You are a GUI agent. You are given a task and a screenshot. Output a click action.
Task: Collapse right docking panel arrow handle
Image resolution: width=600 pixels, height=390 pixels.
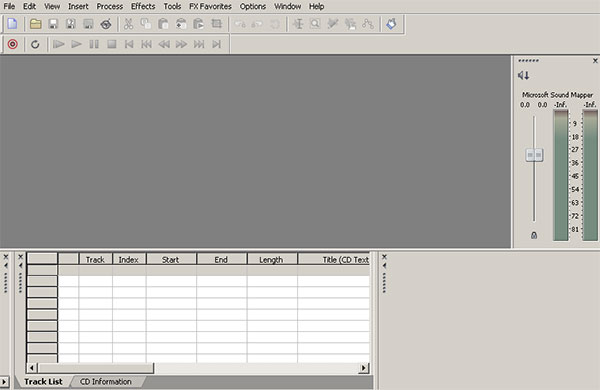click(x=385, y=265)
